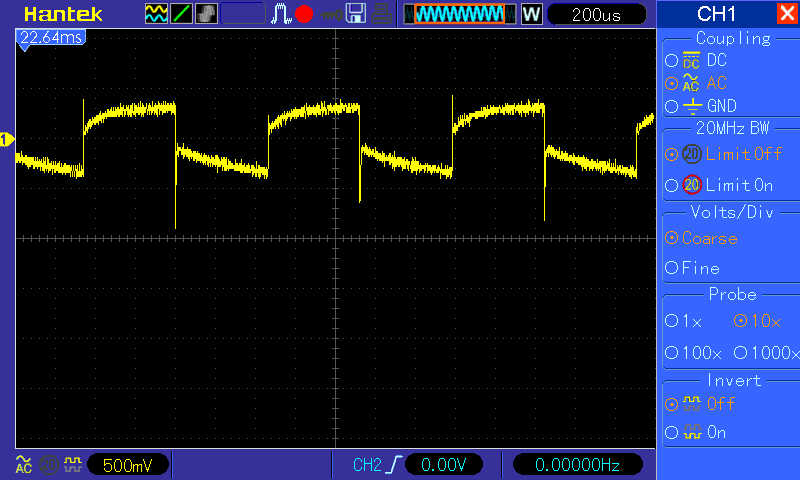Click the AC coupling symbol icon

point(691,83)
